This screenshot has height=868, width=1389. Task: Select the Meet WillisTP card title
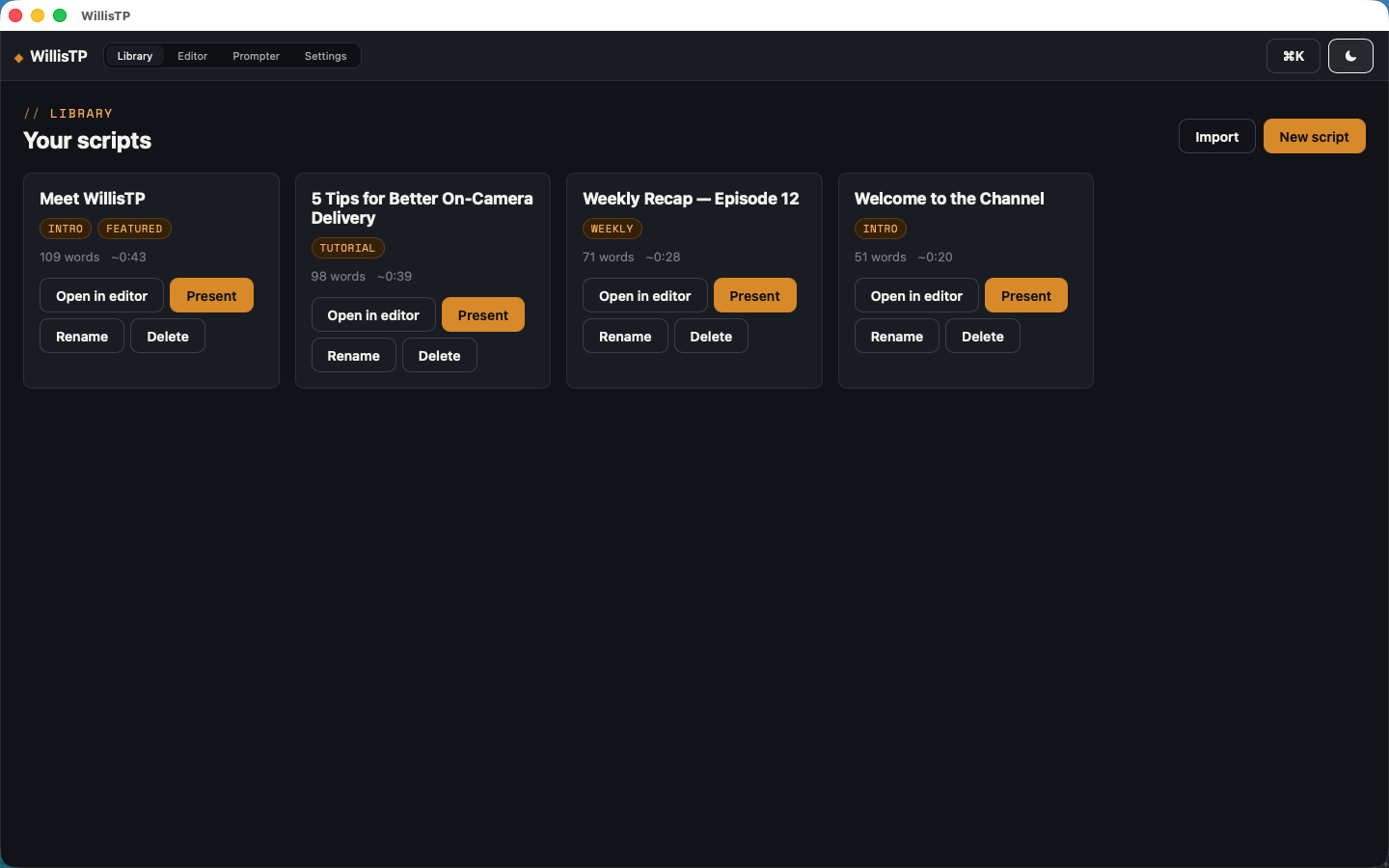coord(93,198)
